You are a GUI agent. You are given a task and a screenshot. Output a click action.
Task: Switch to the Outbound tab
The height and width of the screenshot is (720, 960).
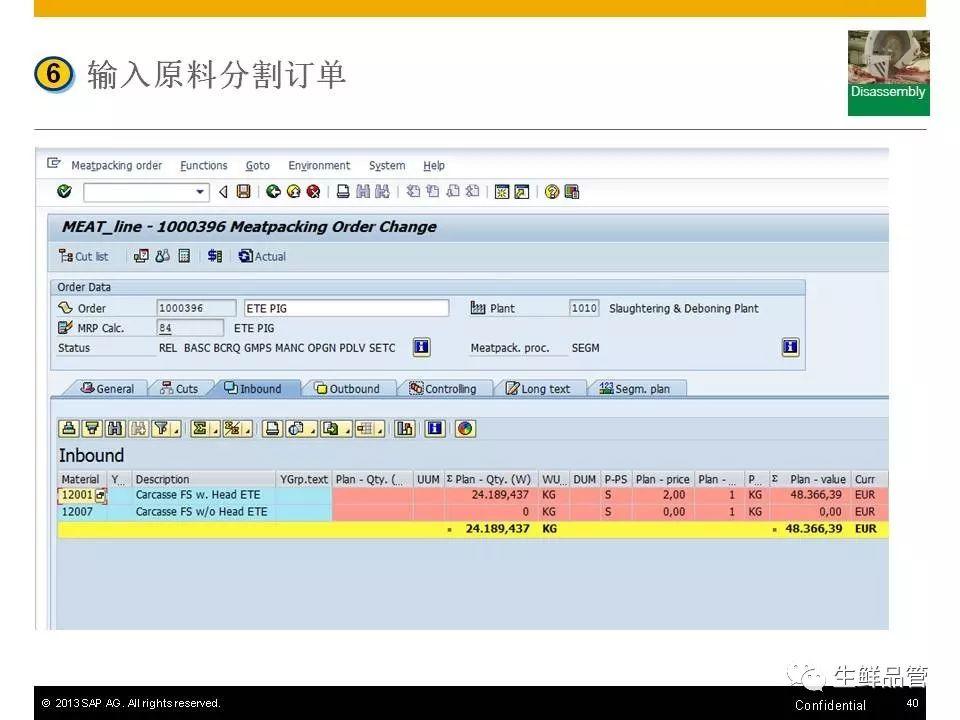click(348, 389)
